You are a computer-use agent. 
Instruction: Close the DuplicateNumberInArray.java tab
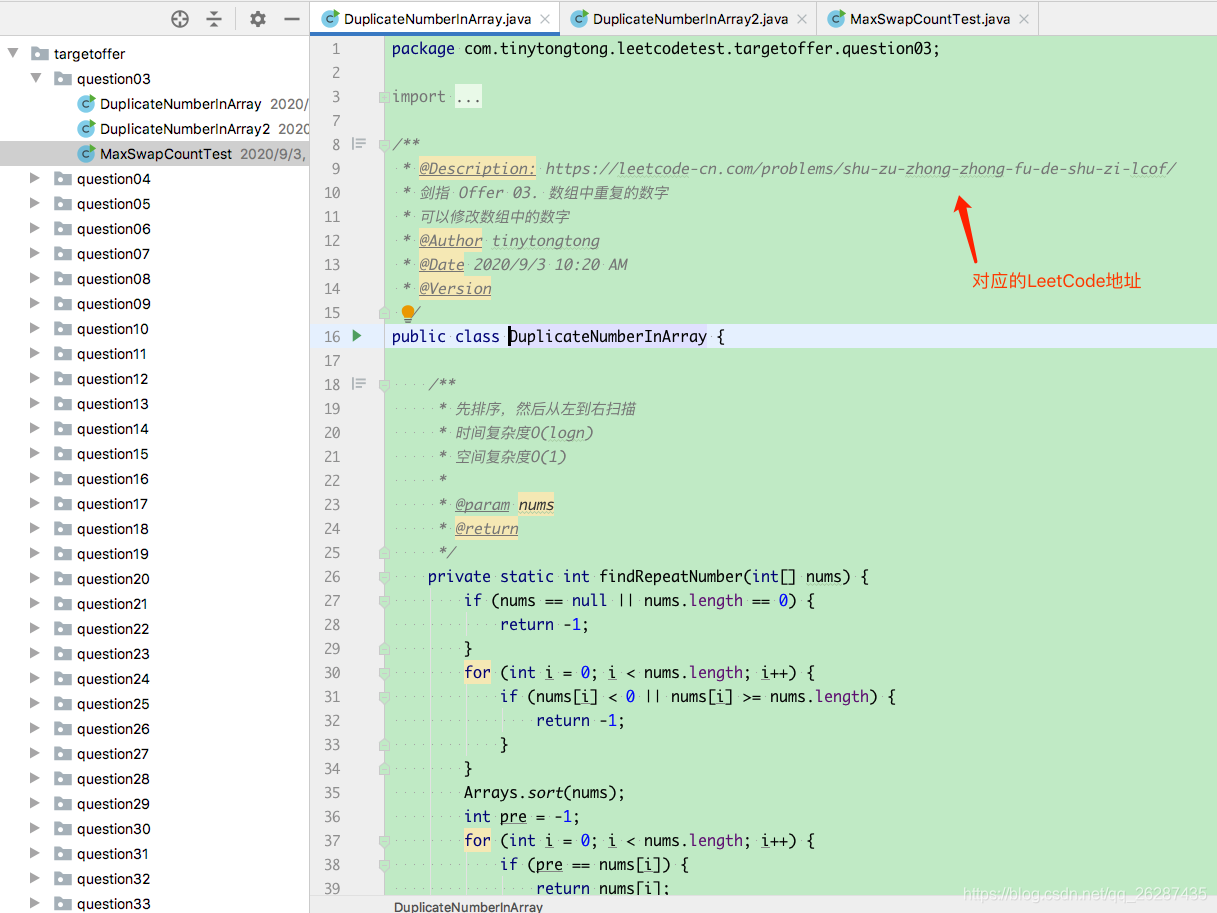[545, 19]
